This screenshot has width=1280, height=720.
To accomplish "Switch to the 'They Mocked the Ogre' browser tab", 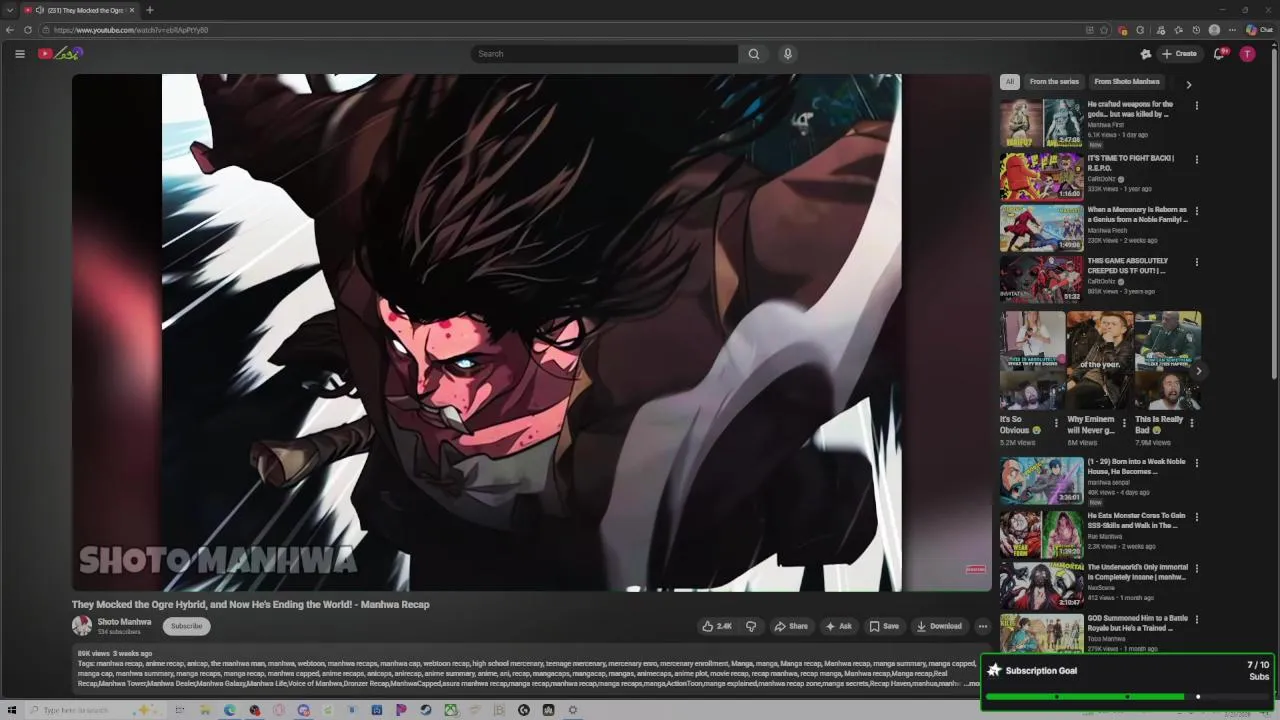I will pos(79,10).
